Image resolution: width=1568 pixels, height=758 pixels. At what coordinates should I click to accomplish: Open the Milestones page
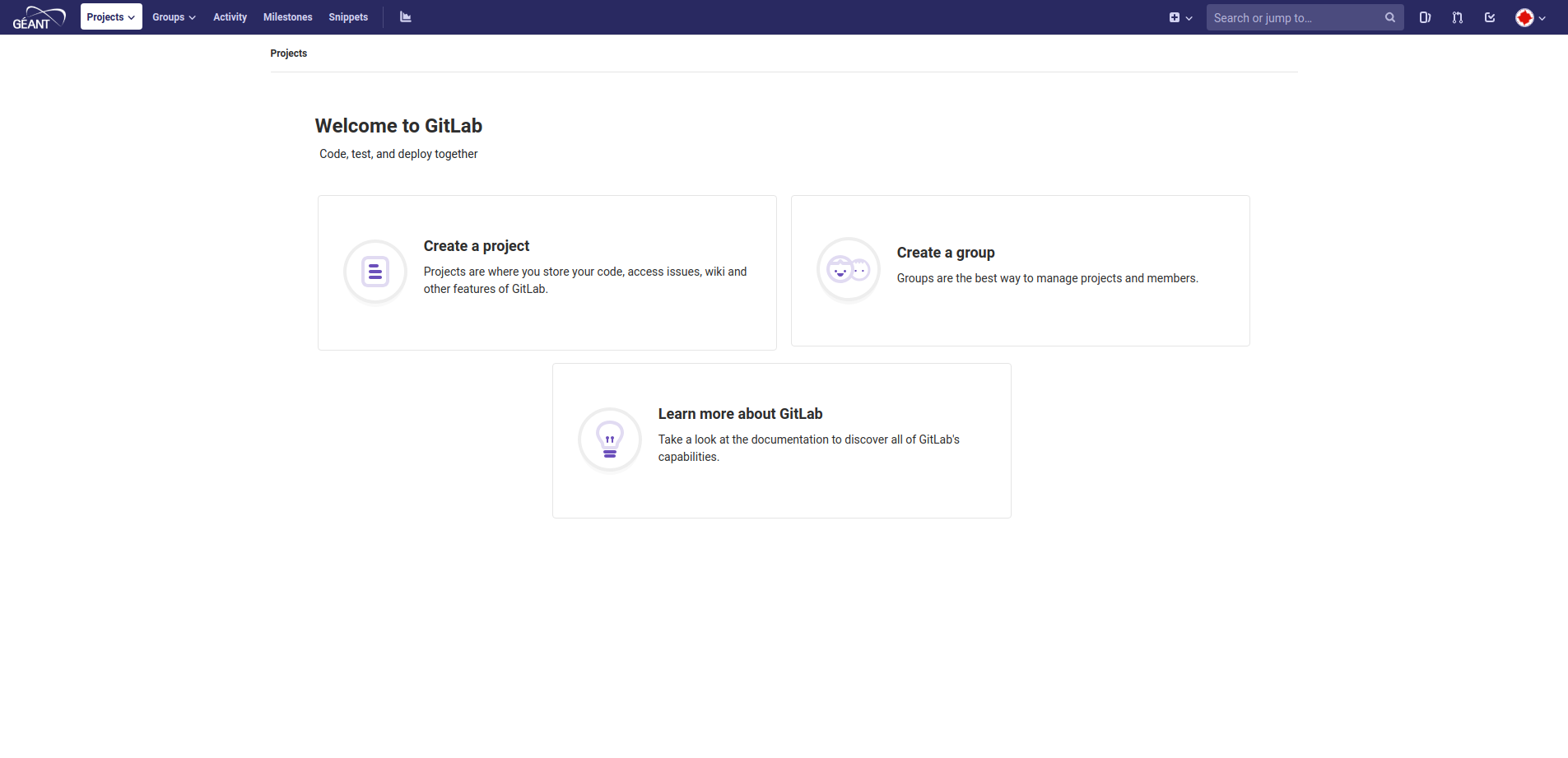point(287,17)
